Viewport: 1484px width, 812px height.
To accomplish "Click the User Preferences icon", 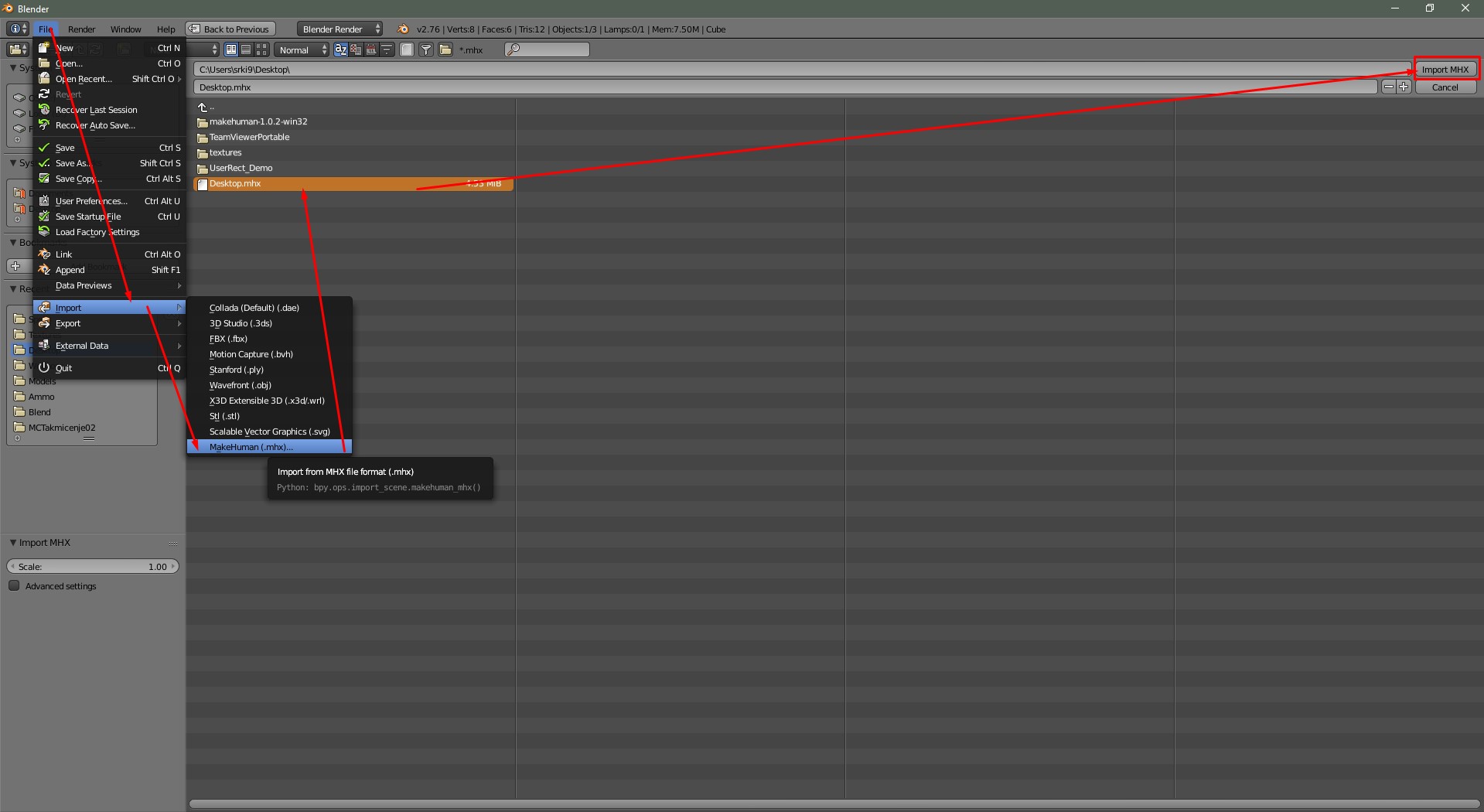I will point(44,201).
